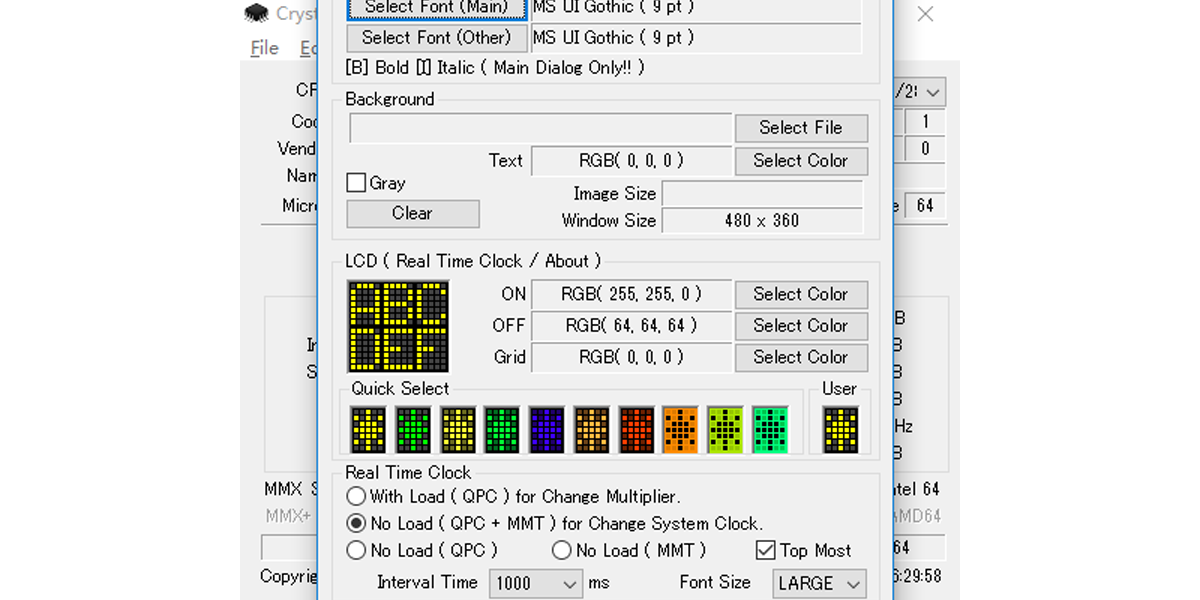1200x600 pixels.
Task: Click Select Color for LCD Grid
Action: coord(801,357)
